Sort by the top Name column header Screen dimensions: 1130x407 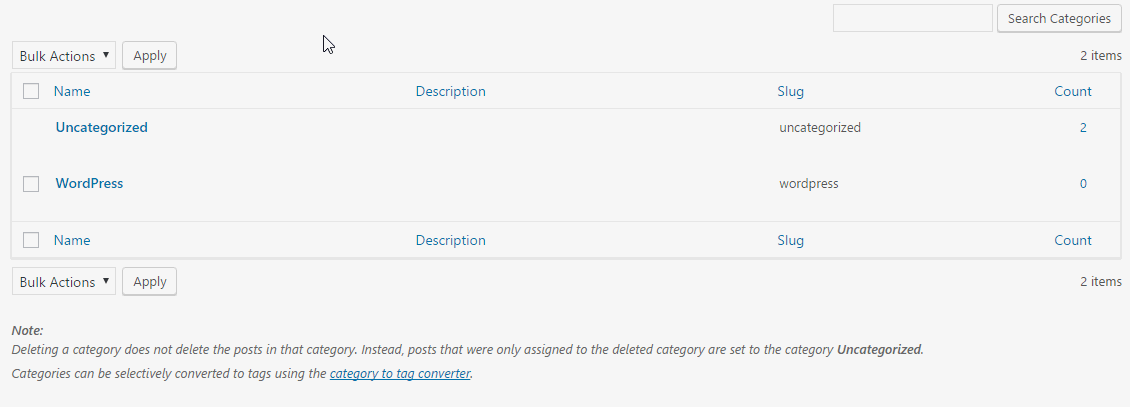[72, 91]
